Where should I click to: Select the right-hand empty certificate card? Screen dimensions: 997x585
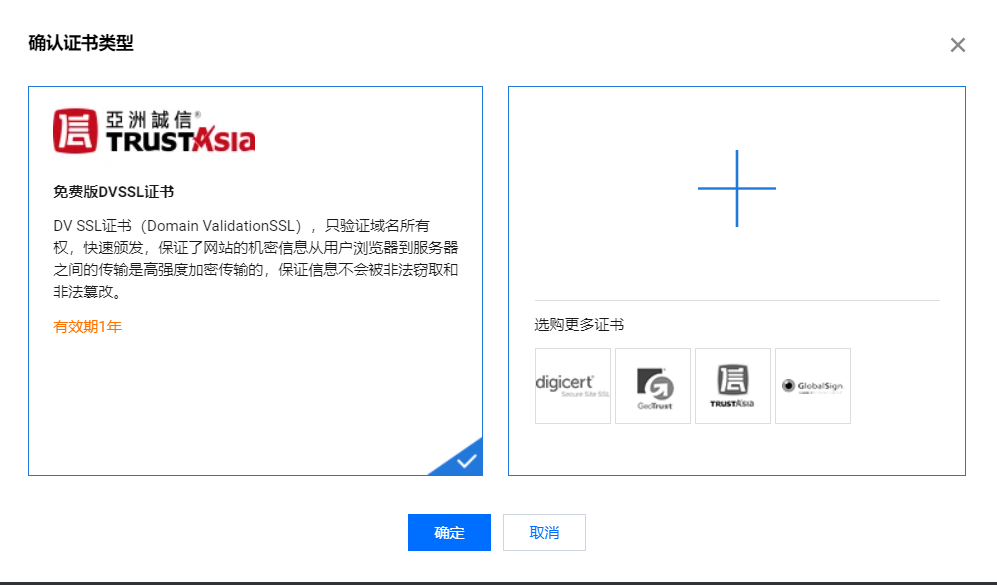737,280
